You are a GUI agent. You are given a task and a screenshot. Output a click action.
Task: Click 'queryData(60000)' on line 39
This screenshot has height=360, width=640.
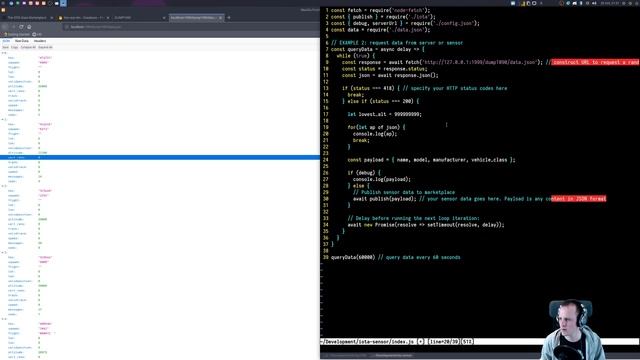click(353, 258)
